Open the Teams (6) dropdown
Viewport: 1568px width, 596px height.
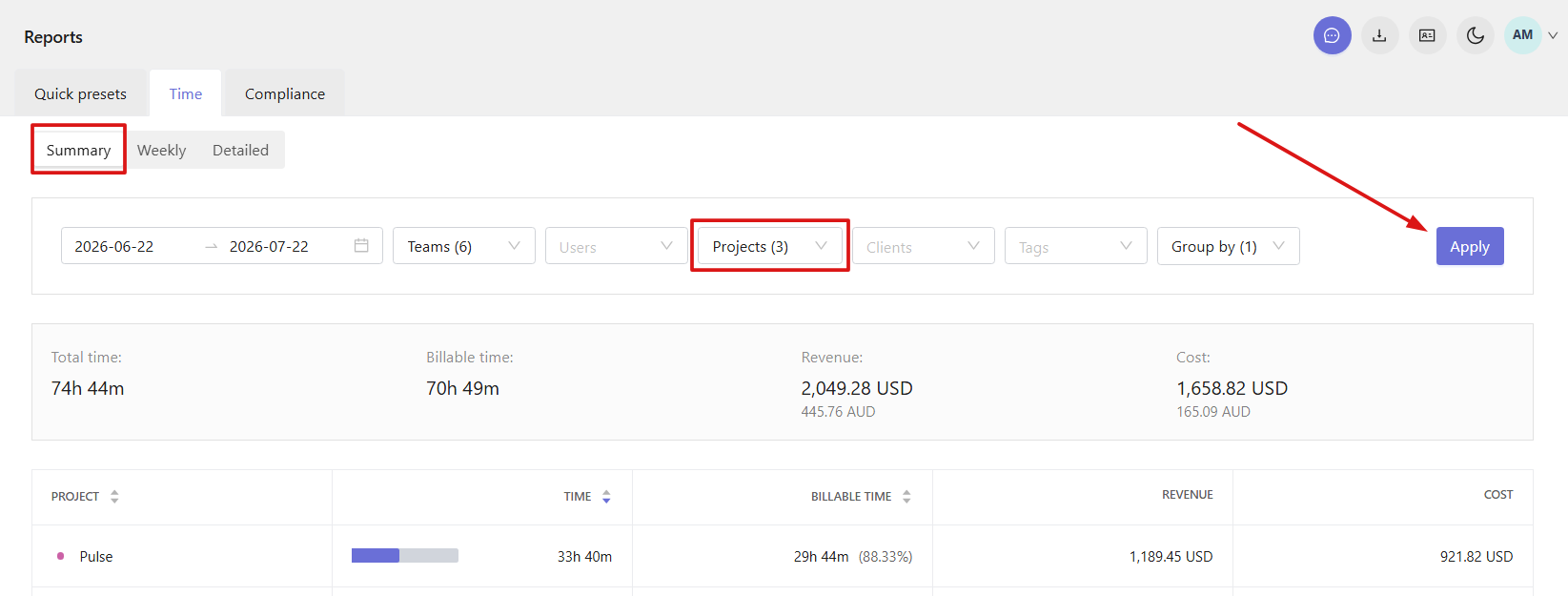pos(464,246)
